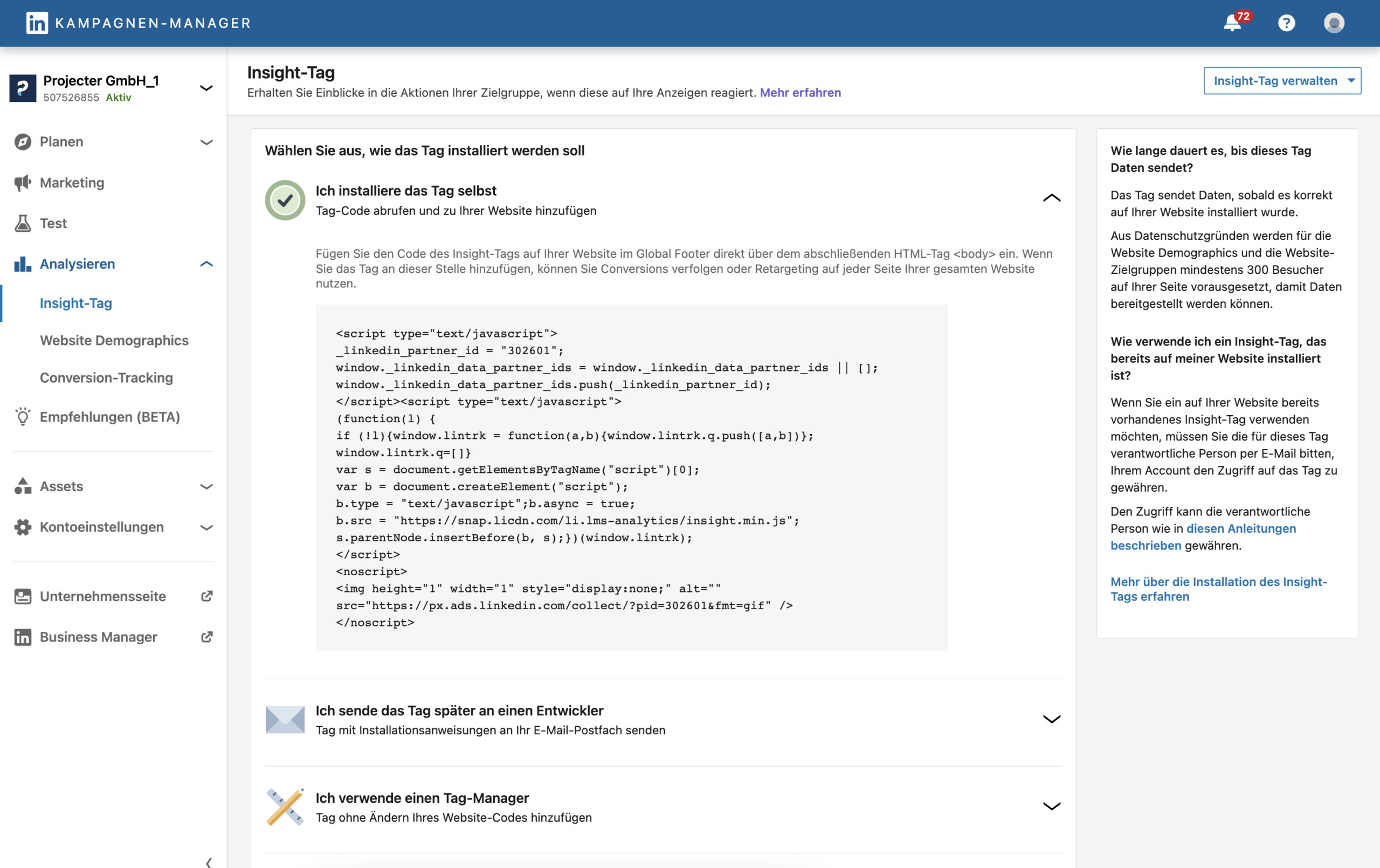1380x868 pixels.
Task: Click the Unternehmensseite link
Action: (x=102, y=596)
